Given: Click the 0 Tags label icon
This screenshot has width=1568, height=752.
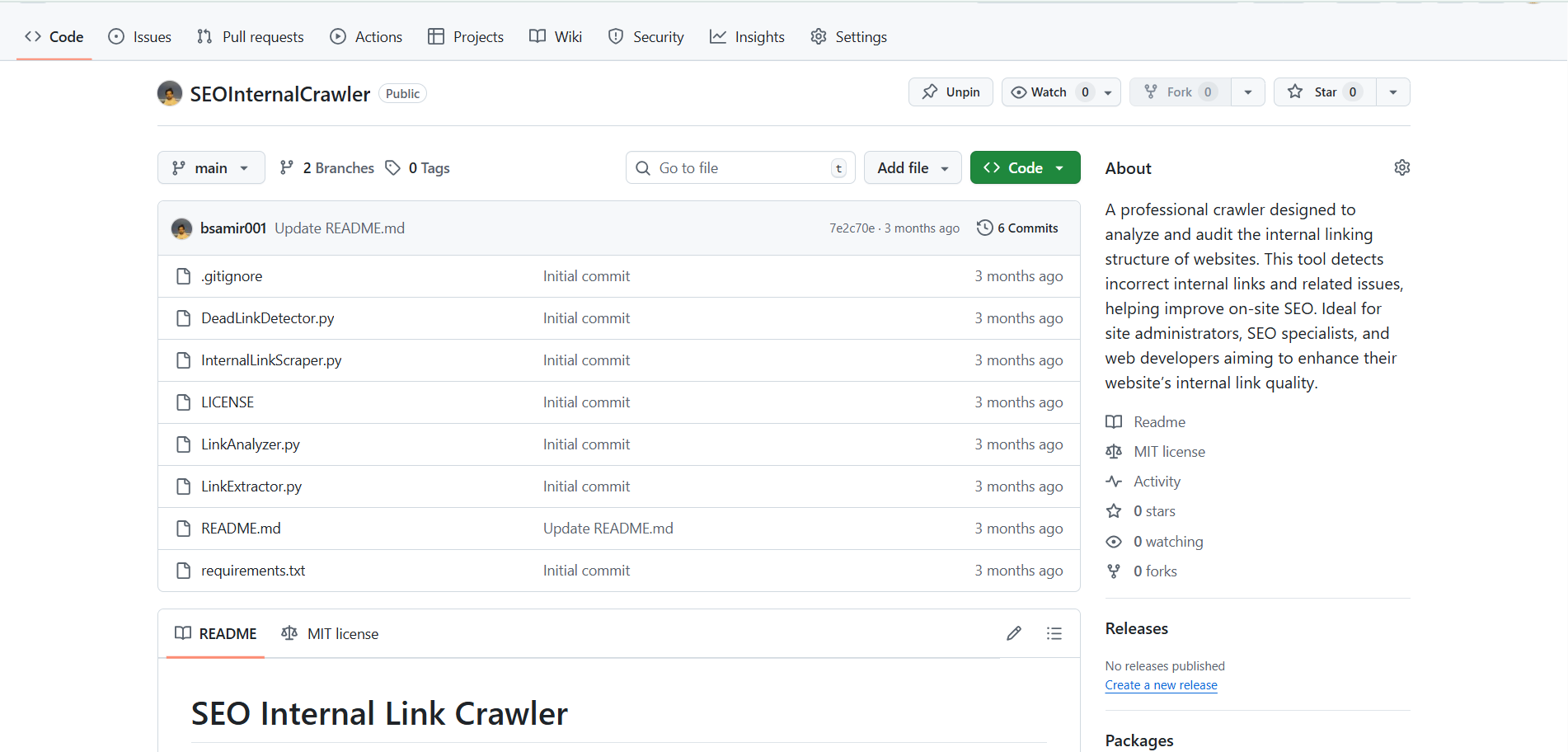Looking at the screenshot, I should 393,167.
